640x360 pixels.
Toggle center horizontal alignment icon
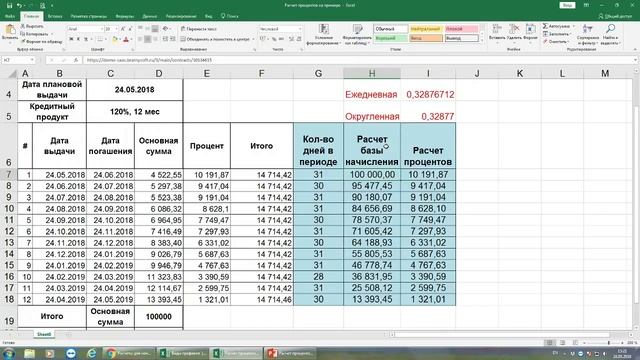147,39
